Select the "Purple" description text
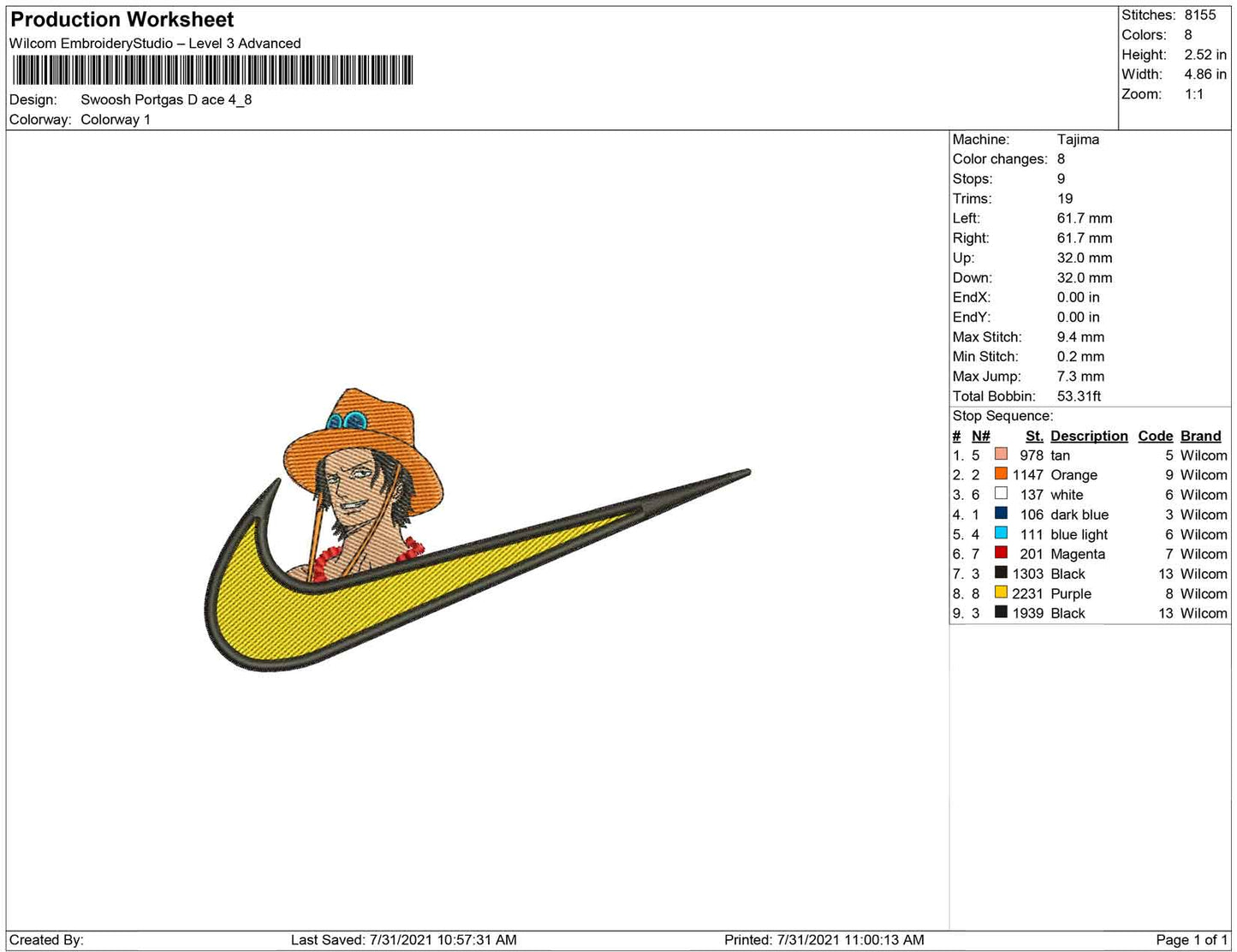This screenshot has width=1237, height=952. [1071, 594]
